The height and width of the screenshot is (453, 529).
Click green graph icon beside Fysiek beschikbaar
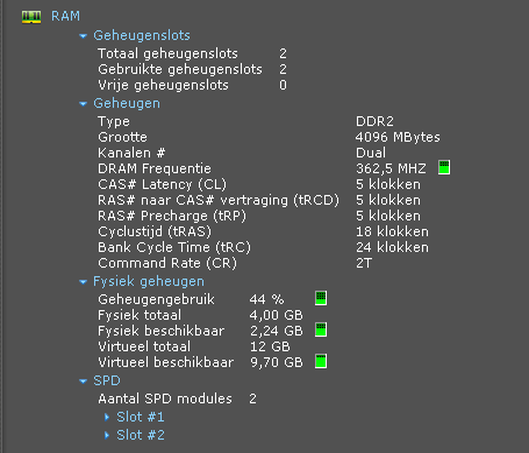click(x=321, y=330)
